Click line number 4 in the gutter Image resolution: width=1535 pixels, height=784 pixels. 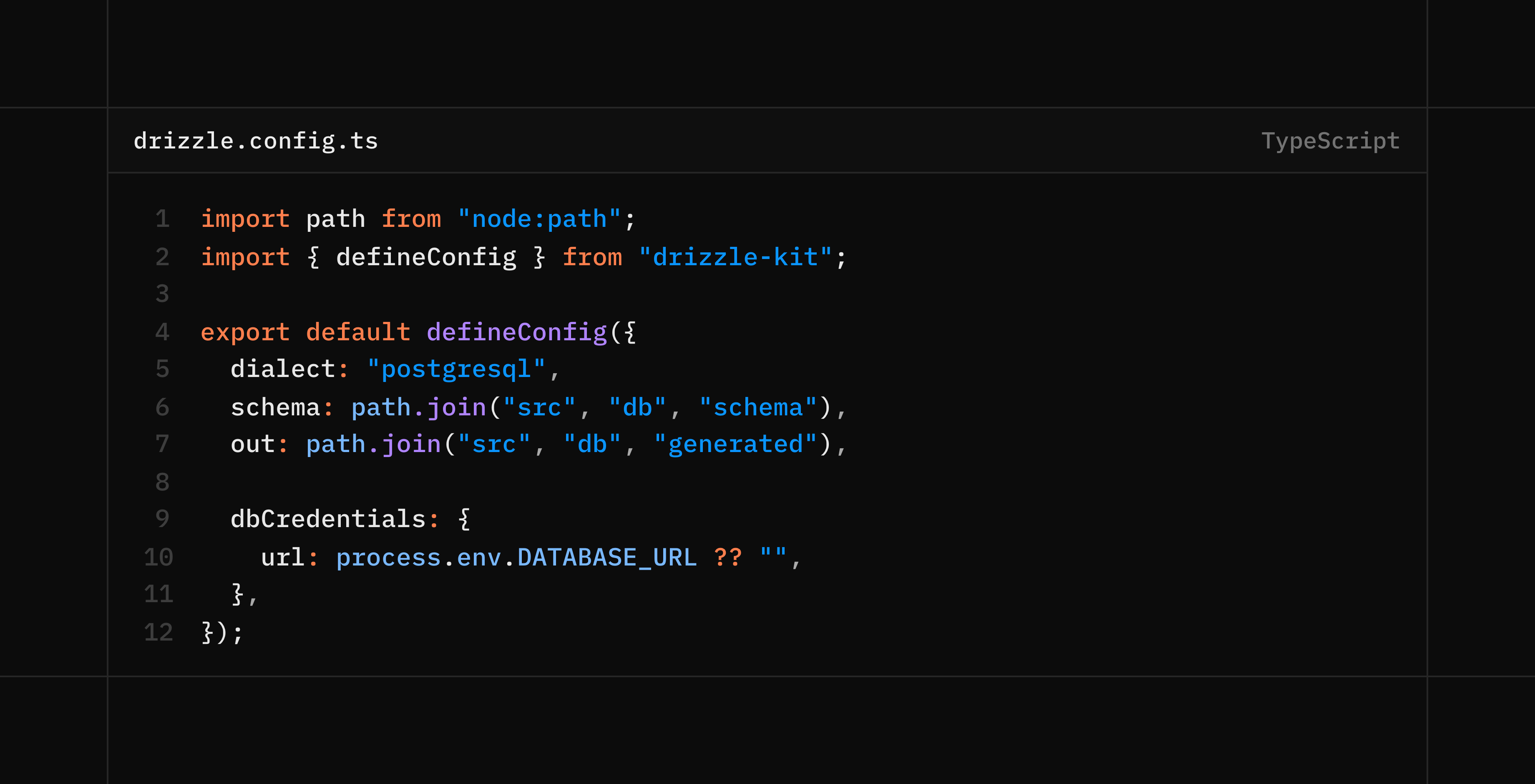pyautogui.click(x=162, y=332)
